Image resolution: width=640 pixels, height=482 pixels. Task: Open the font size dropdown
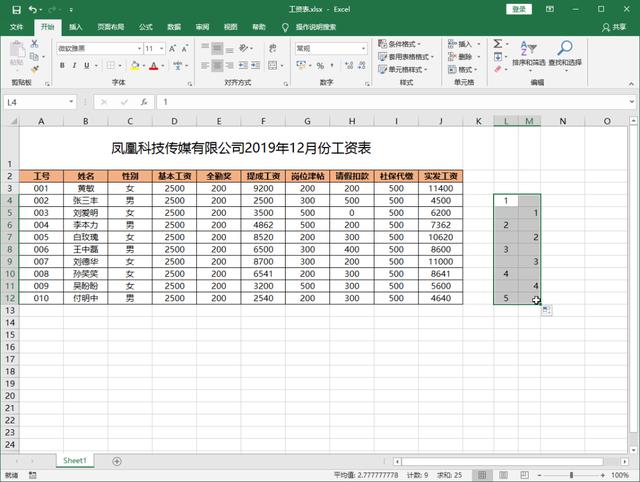[x=162, y=48]
